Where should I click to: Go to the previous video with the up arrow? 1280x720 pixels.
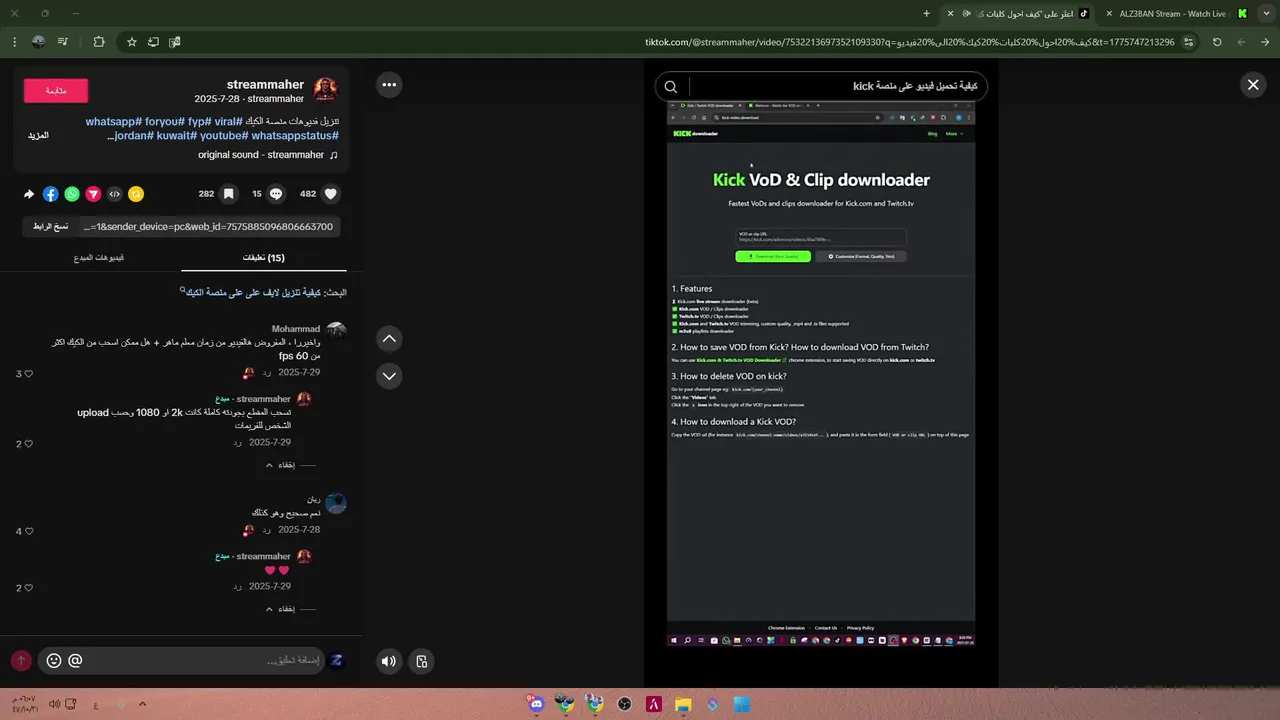[389, 339]
